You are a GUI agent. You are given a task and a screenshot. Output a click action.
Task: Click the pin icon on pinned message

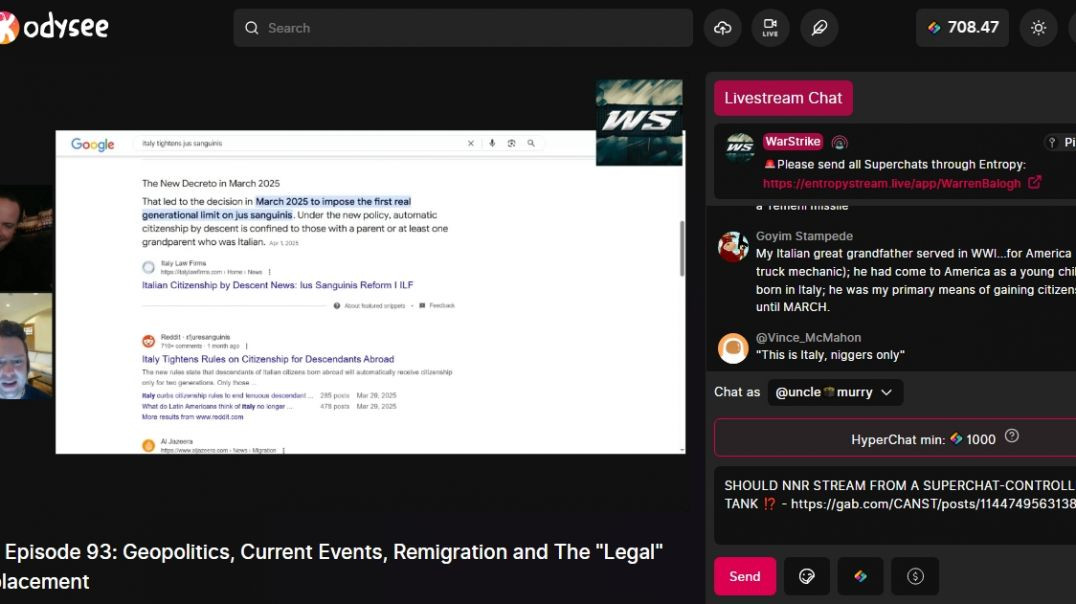coord(1051,142)
